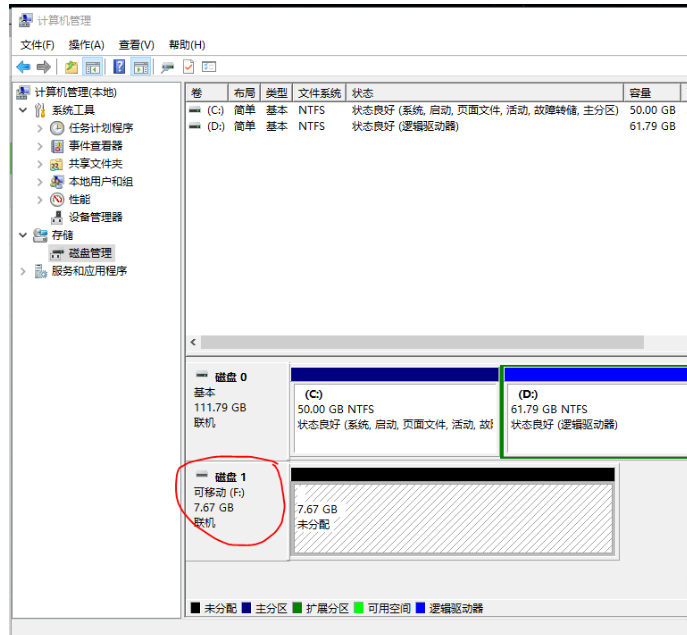
Task: Open 任务计划程序 in the tree
Action: pos(100,128)
